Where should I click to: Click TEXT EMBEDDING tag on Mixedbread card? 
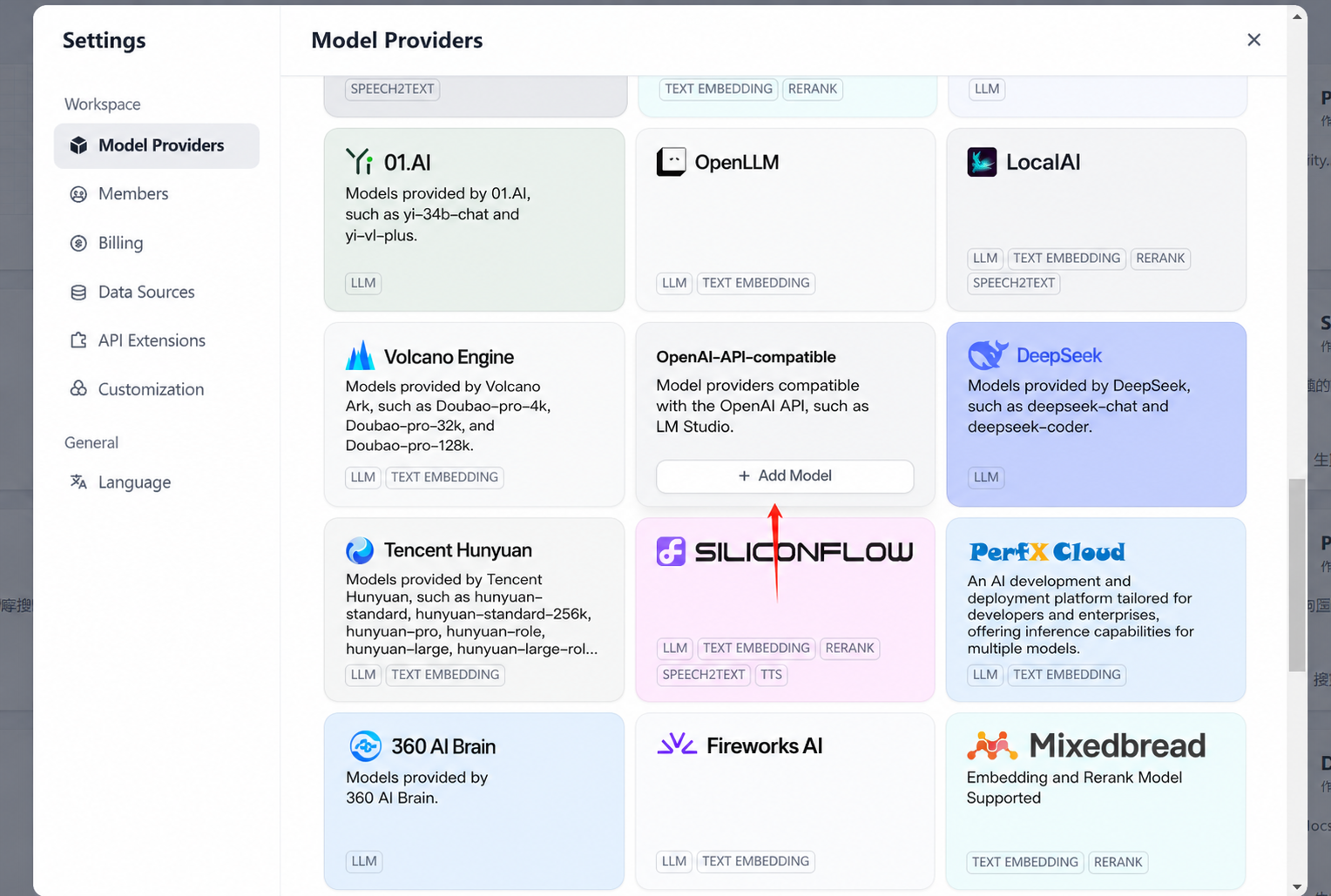pyautogui.click(x=1025, y=862)
